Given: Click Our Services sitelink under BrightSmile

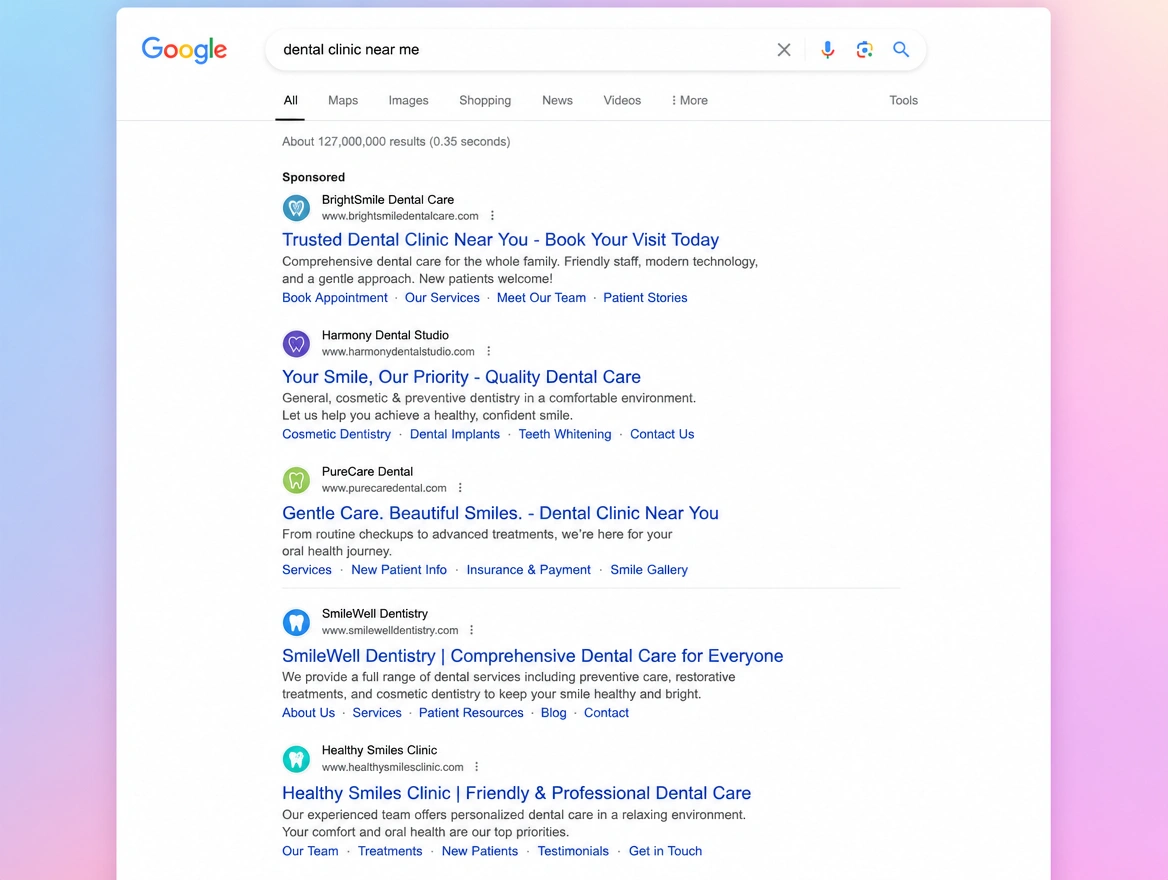Looking at the screenshot, I should 442,298.
